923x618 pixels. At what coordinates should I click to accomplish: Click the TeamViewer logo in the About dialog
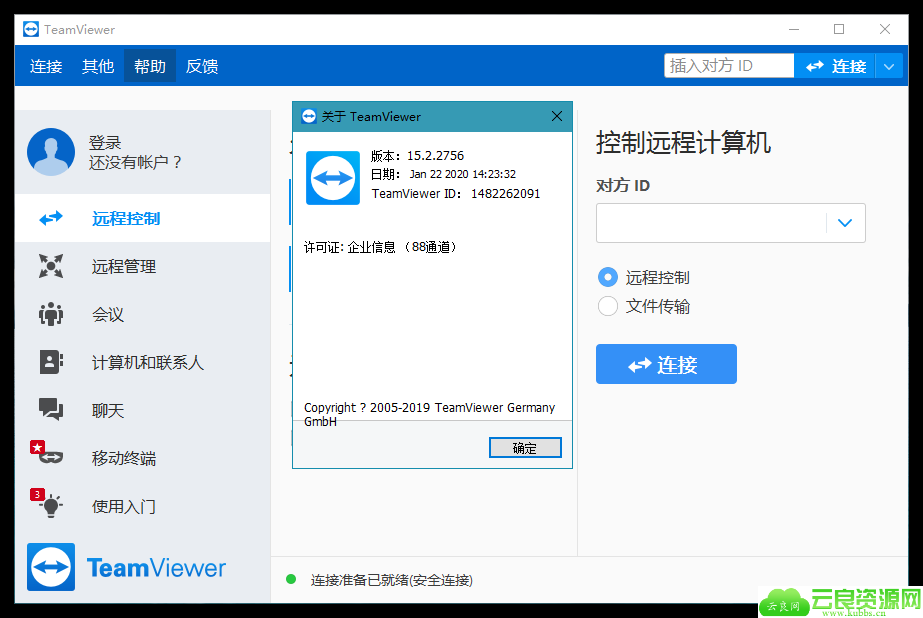332,178
